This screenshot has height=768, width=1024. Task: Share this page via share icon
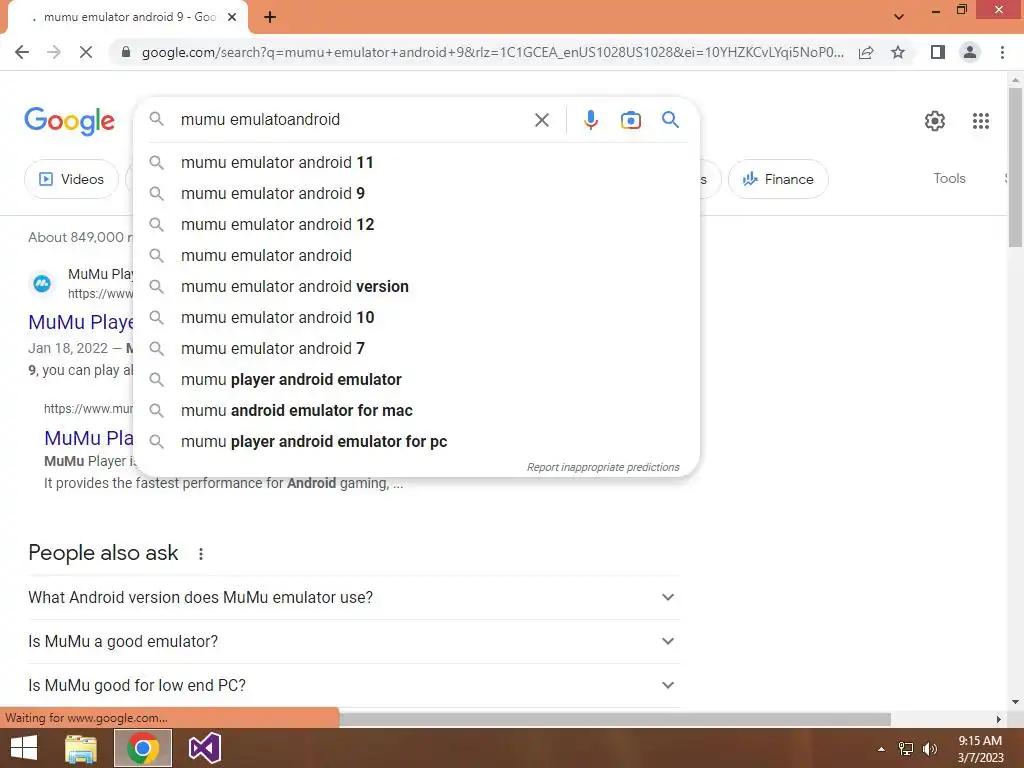click(866, 52)
